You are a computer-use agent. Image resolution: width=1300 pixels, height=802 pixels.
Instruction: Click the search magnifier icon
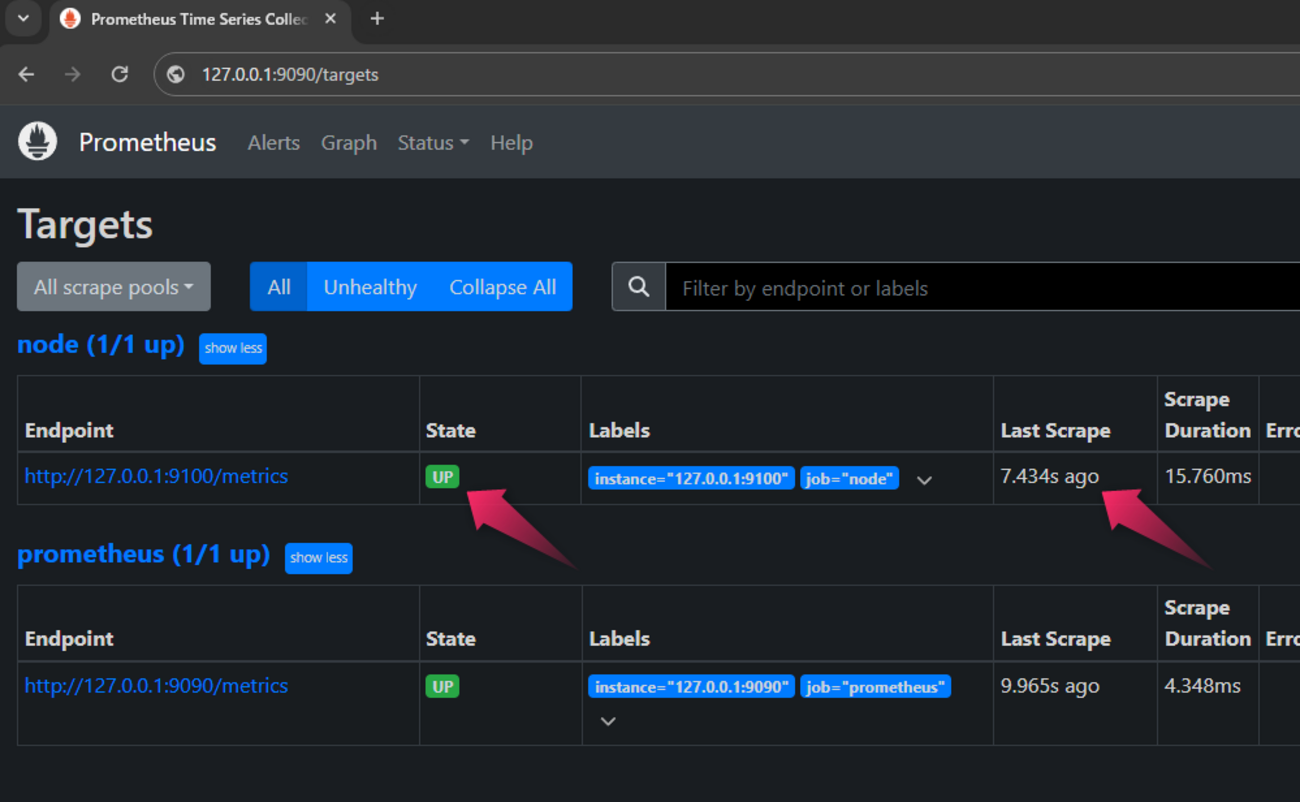639,288
